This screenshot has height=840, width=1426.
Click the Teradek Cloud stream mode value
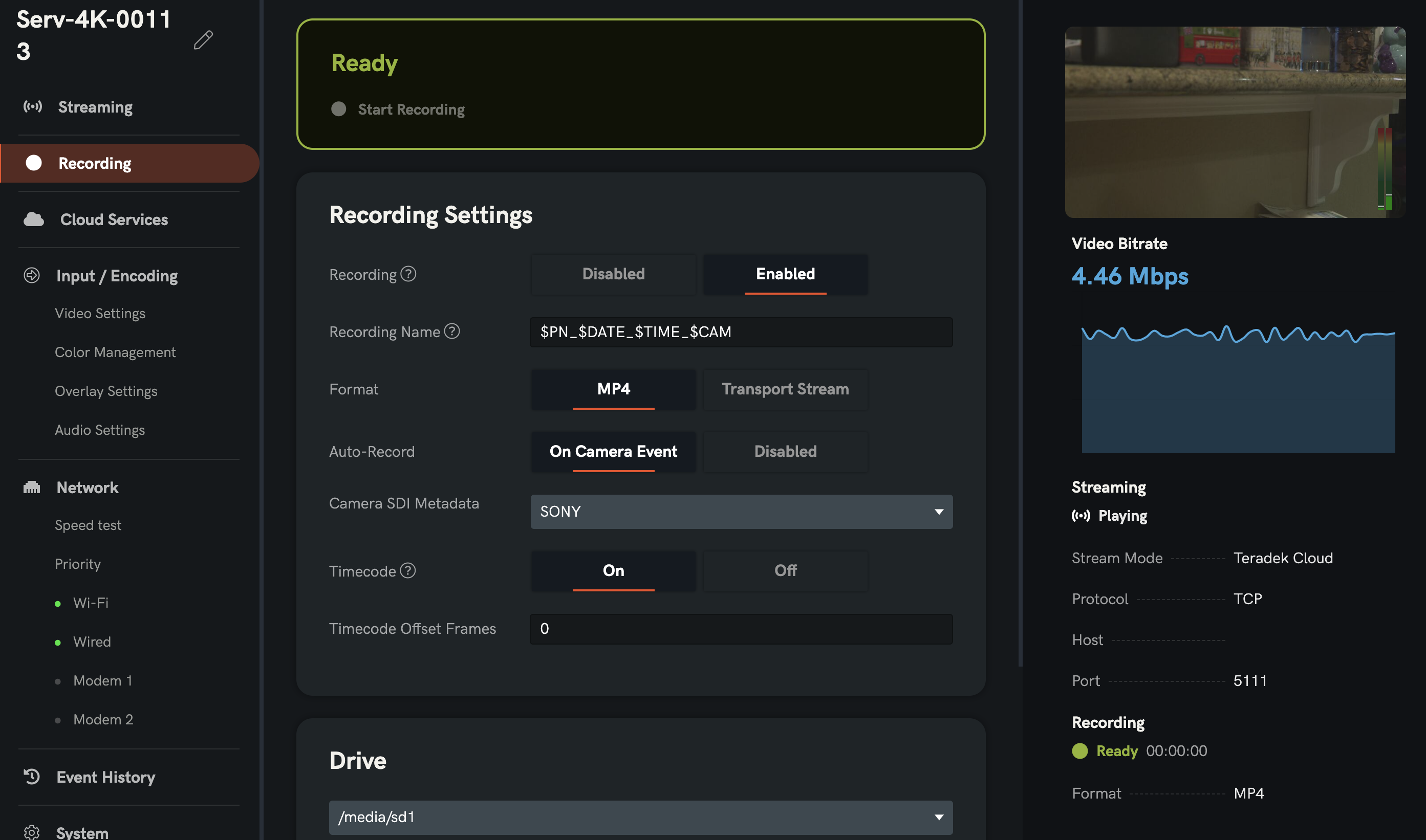[1283, 558]
